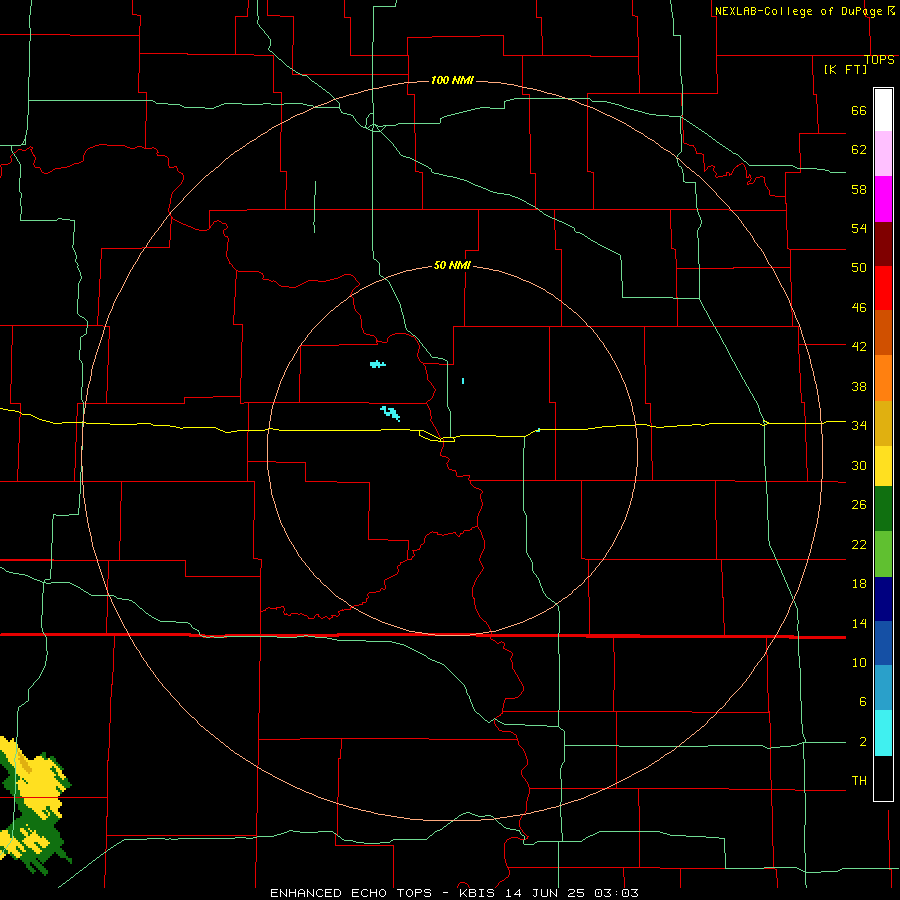Click the 18 legend value
Screen dimensions: 900x900
pos(859,584)
